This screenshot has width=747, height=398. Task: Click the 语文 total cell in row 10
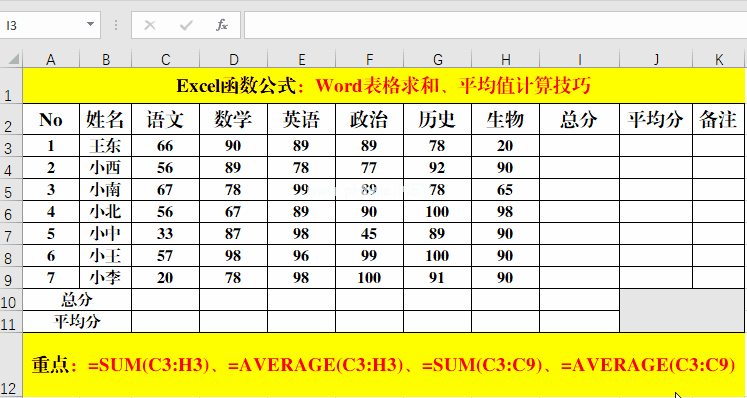click(x=165, y=300)
